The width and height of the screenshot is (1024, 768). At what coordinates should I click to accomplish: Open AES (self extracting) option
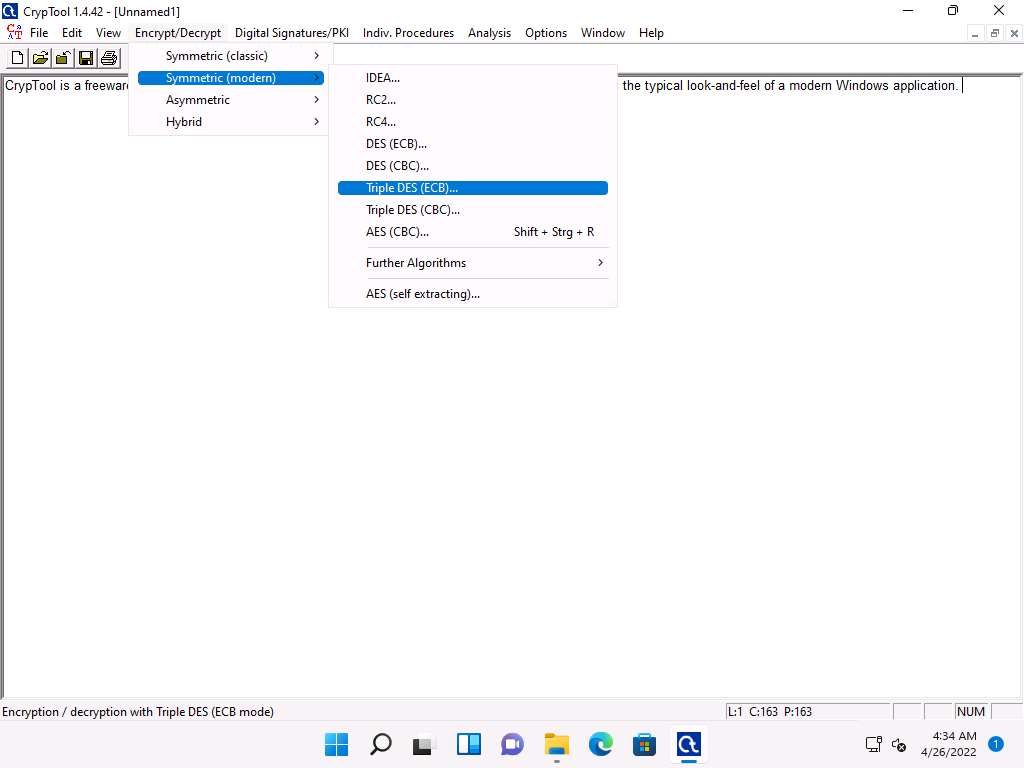pos(423,294)
